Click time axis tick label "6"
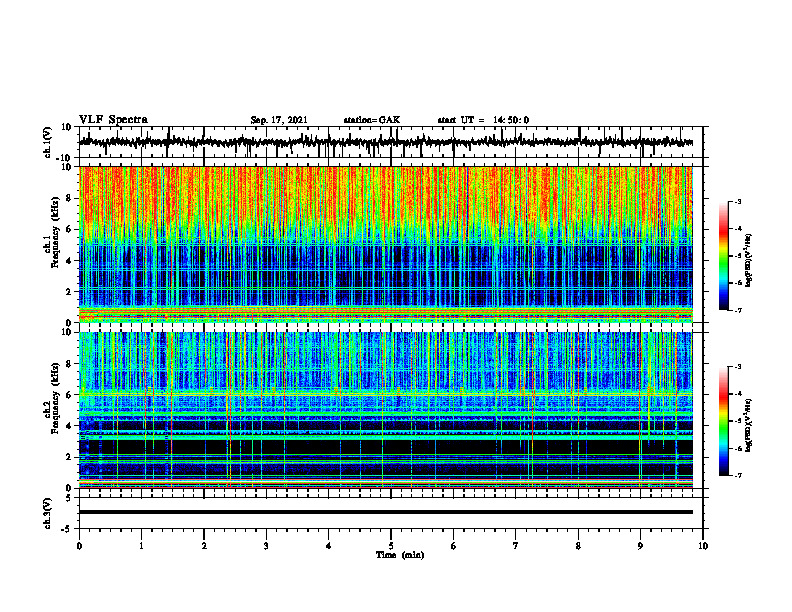The height and width of the screenshot is (612, 792). [x=454, y=546]
